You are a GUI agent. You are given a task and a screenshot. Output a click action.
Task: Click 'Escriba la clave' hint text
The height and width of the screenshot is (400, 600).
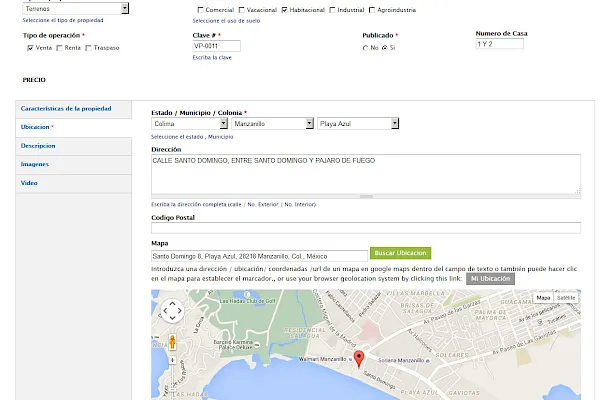[212, 57]
